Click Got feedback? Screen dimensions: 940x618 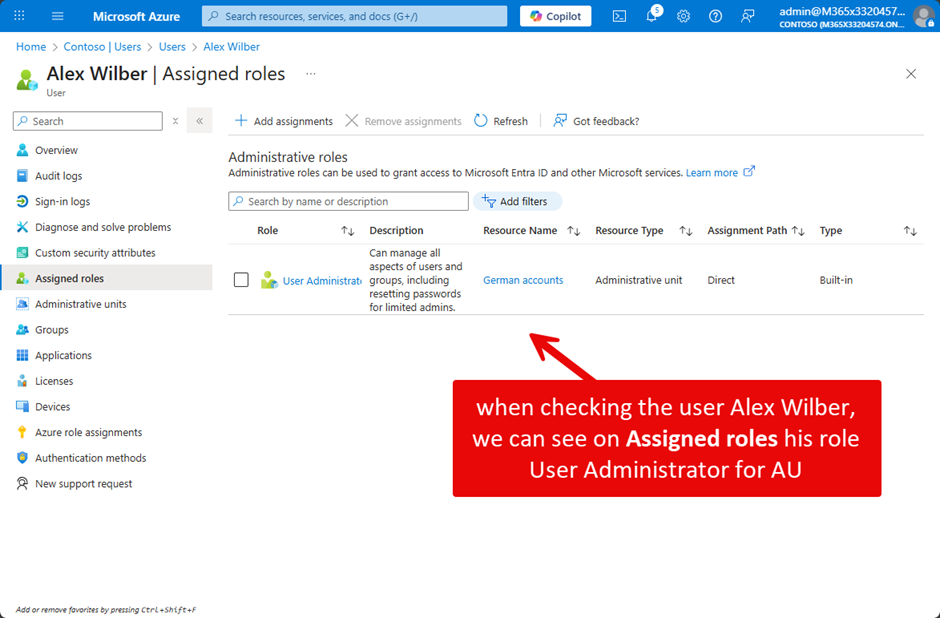coord(596,121)
